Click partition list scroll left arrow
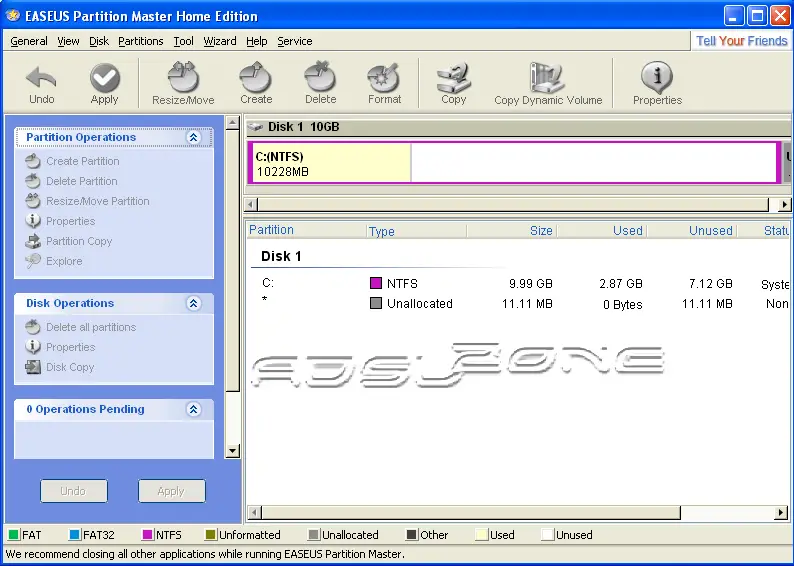This screenshot has height=566, width=794. (255, 513)
